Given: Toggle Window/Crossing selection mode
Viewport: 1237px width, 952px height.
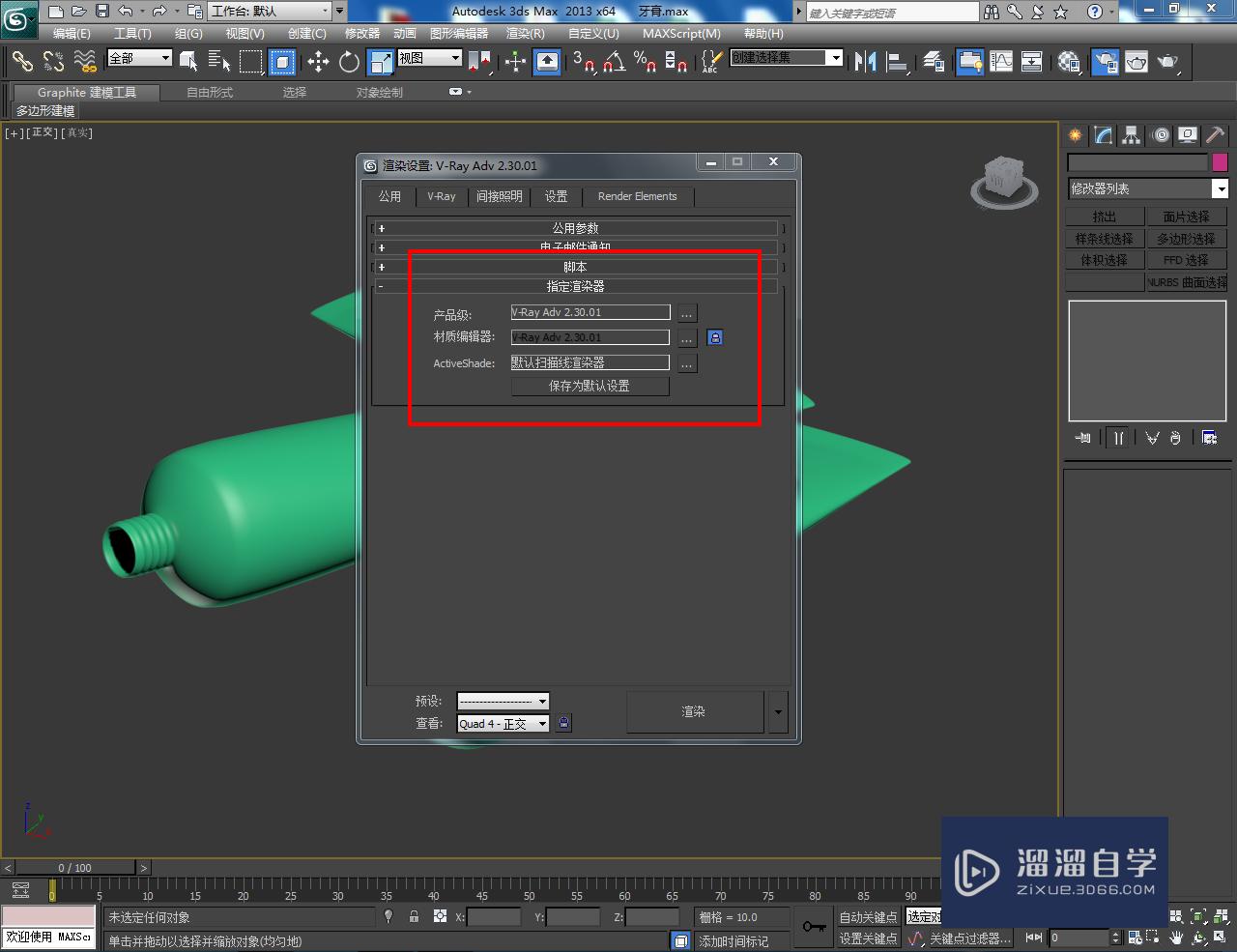Looking at the screenshot, I should [x=281, y=62].
